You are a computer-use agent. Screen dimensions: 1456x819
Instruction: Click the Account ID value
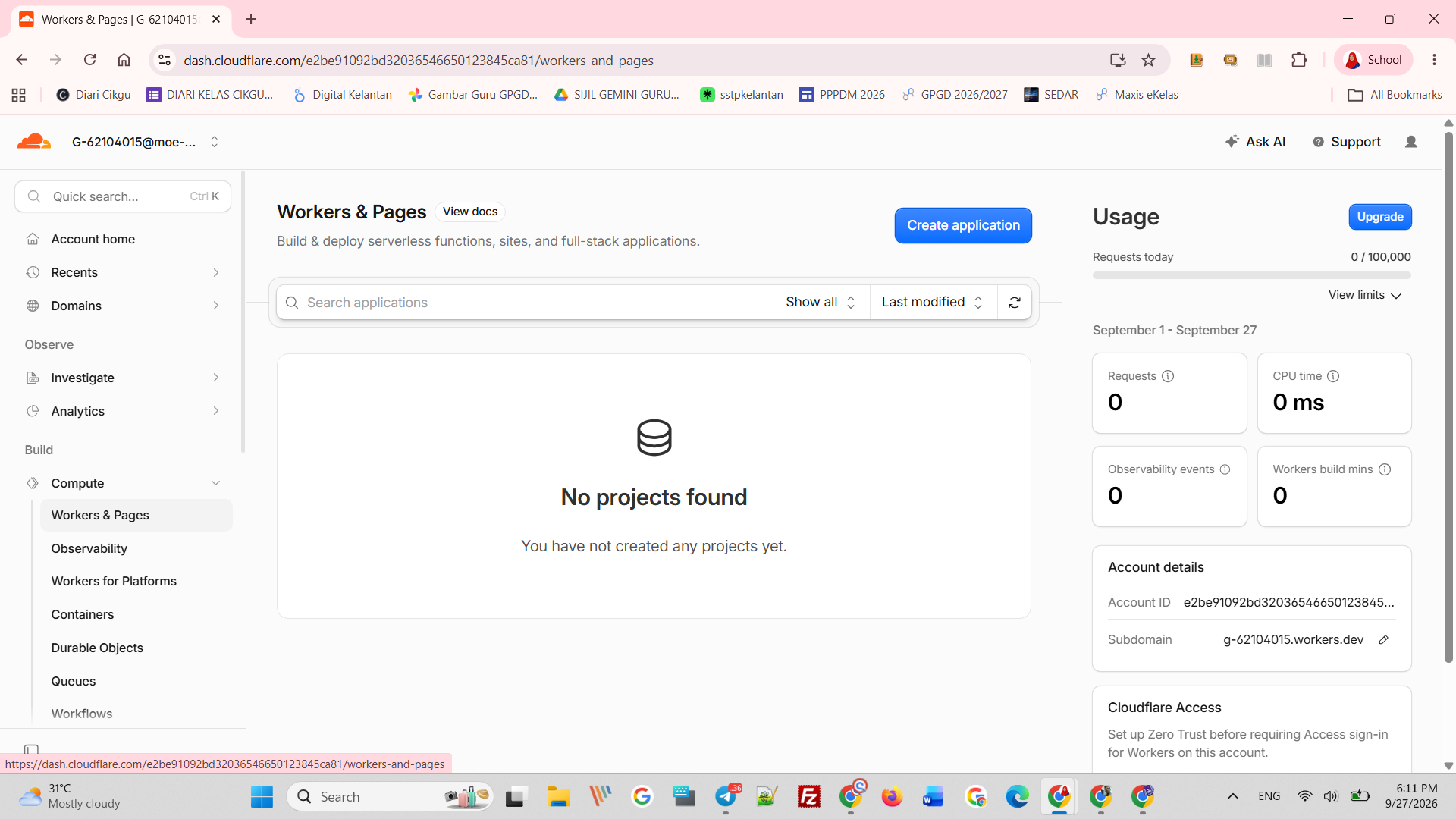(1288, 602)
